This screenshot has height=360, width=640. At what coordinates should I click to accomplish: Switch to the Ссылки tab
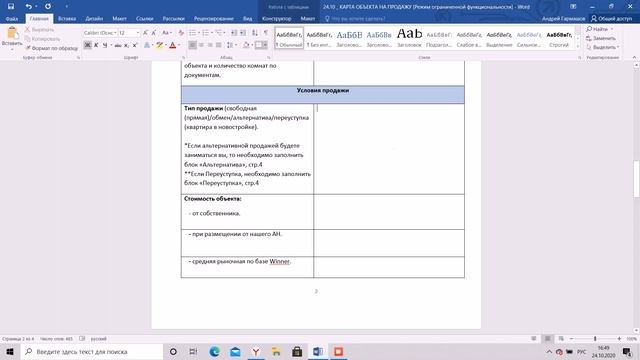click(144, 18)
